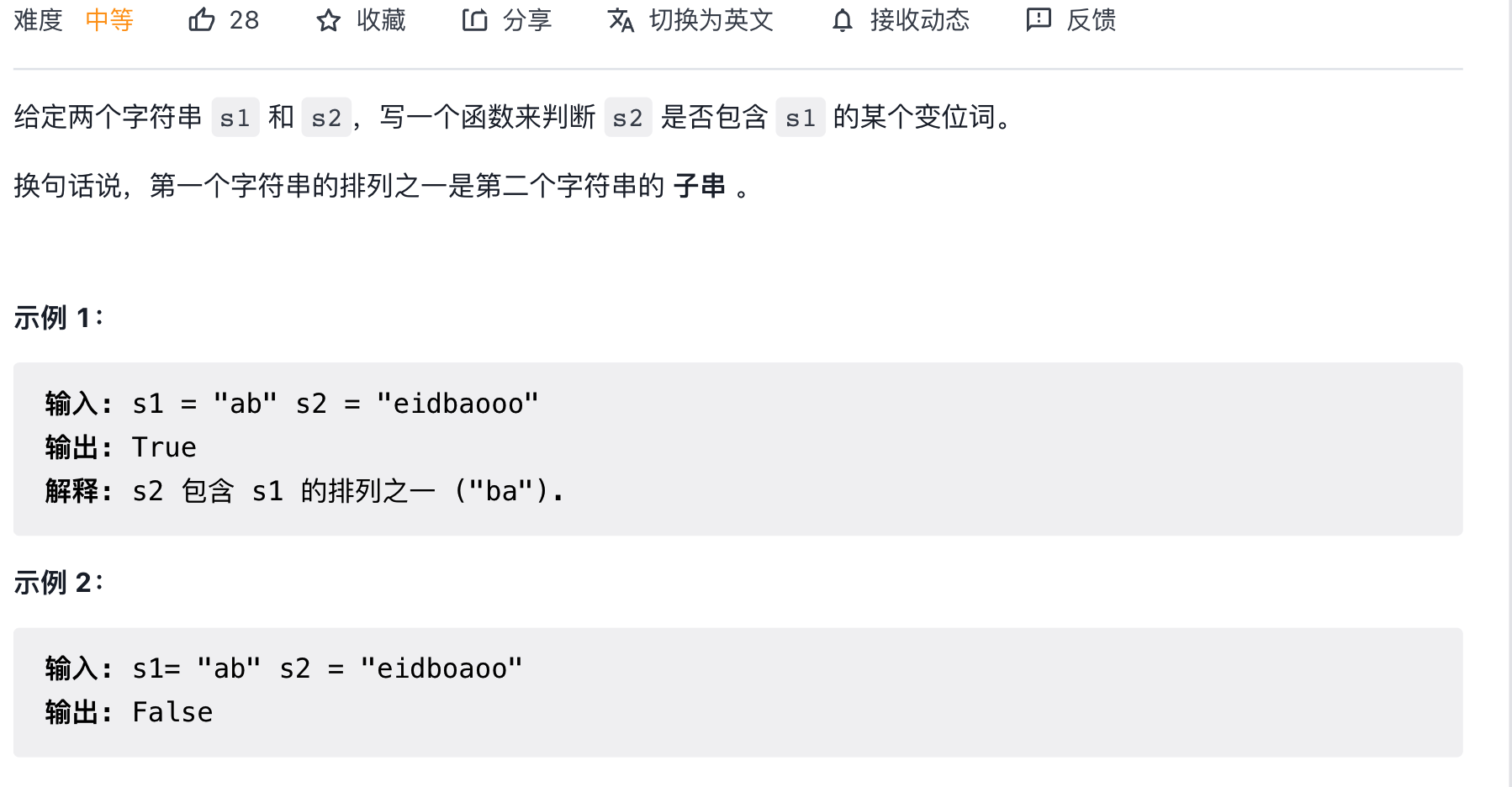This screenshot has height=787, width=1512.
Task: Click the bold 子串 keyword
Action: [699, 186]
